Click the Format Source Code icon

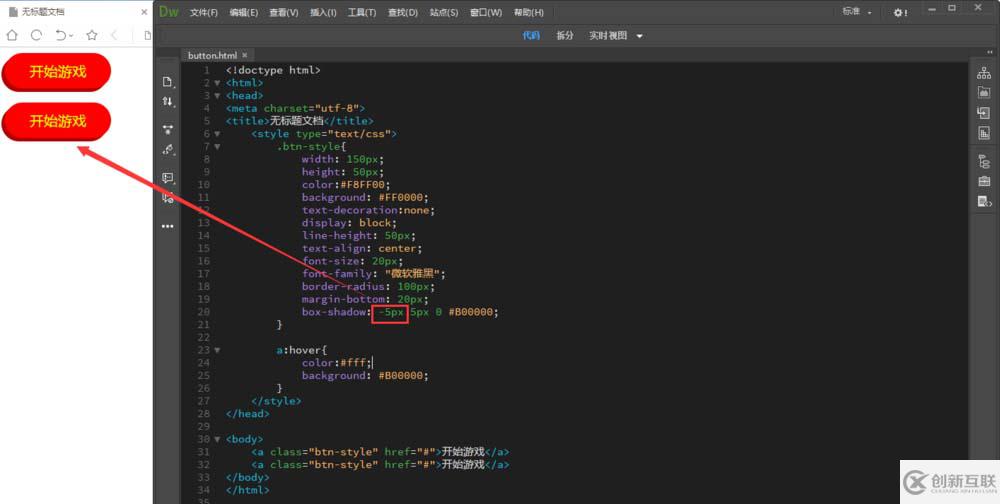(167, 150)
